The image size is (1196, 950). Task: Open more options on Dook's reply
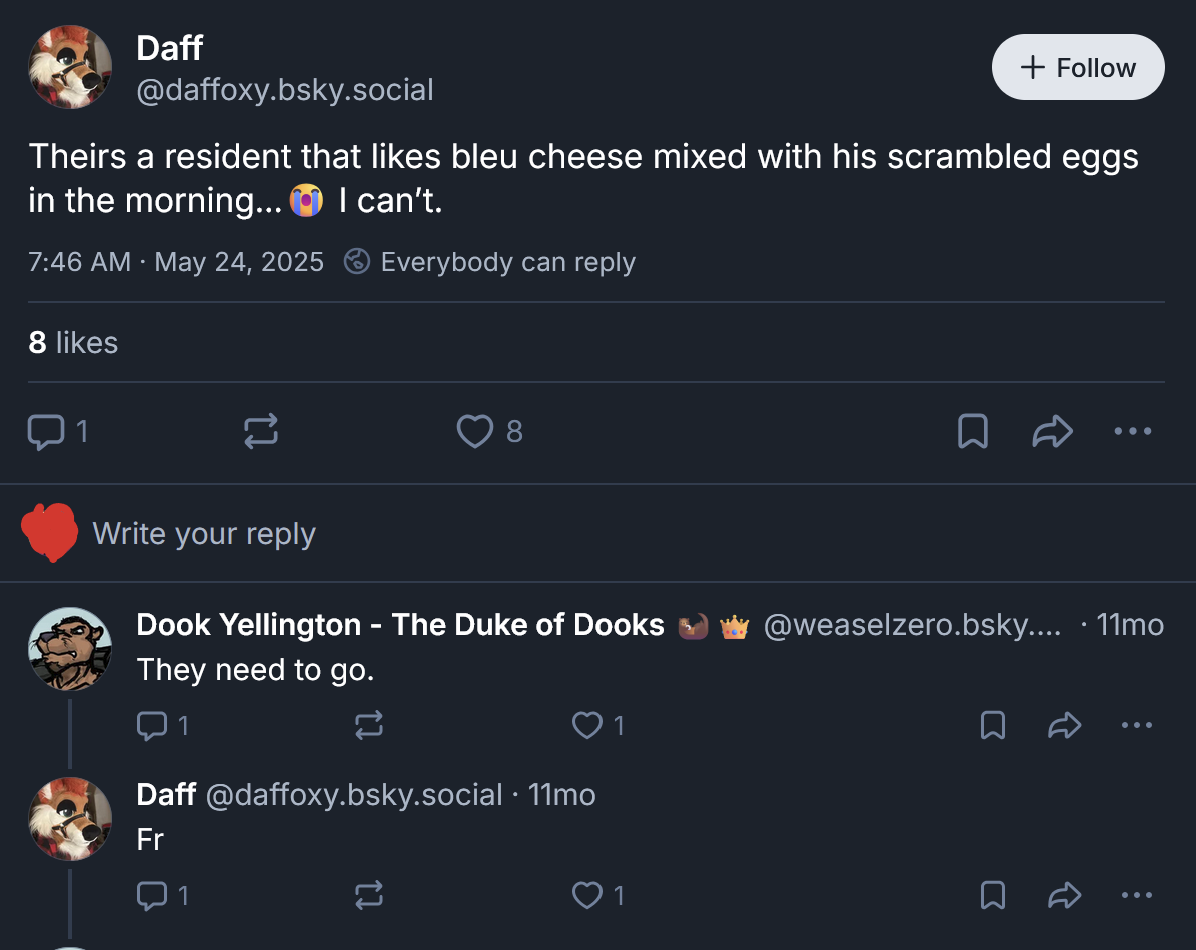pos(1137,725)
